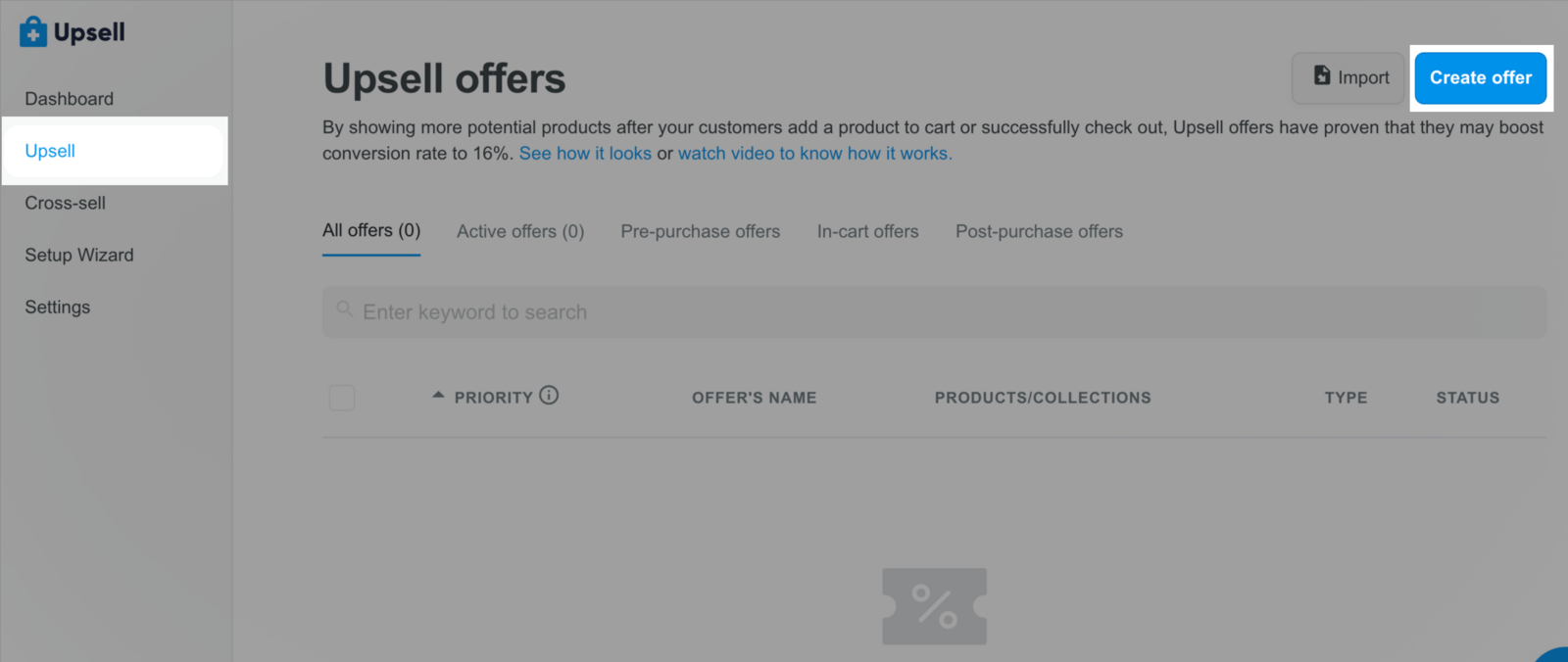Open the Setup Wizard
The height and width of the screenshot is (662, 1568).
pyautogui.click(x=78, y=255)
